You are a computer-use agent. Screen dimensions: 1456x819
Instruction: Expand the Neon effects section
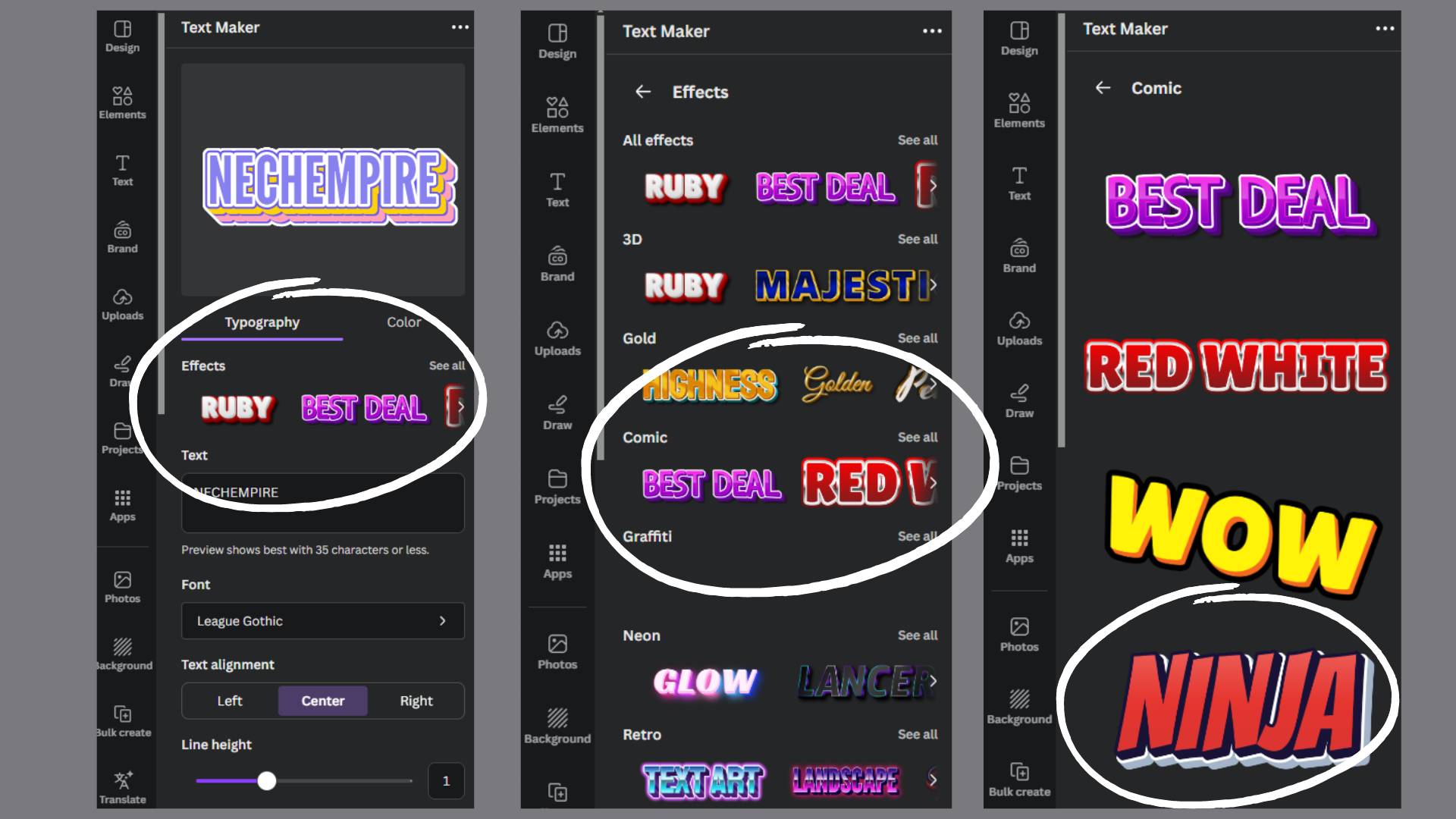pos(916,634)
